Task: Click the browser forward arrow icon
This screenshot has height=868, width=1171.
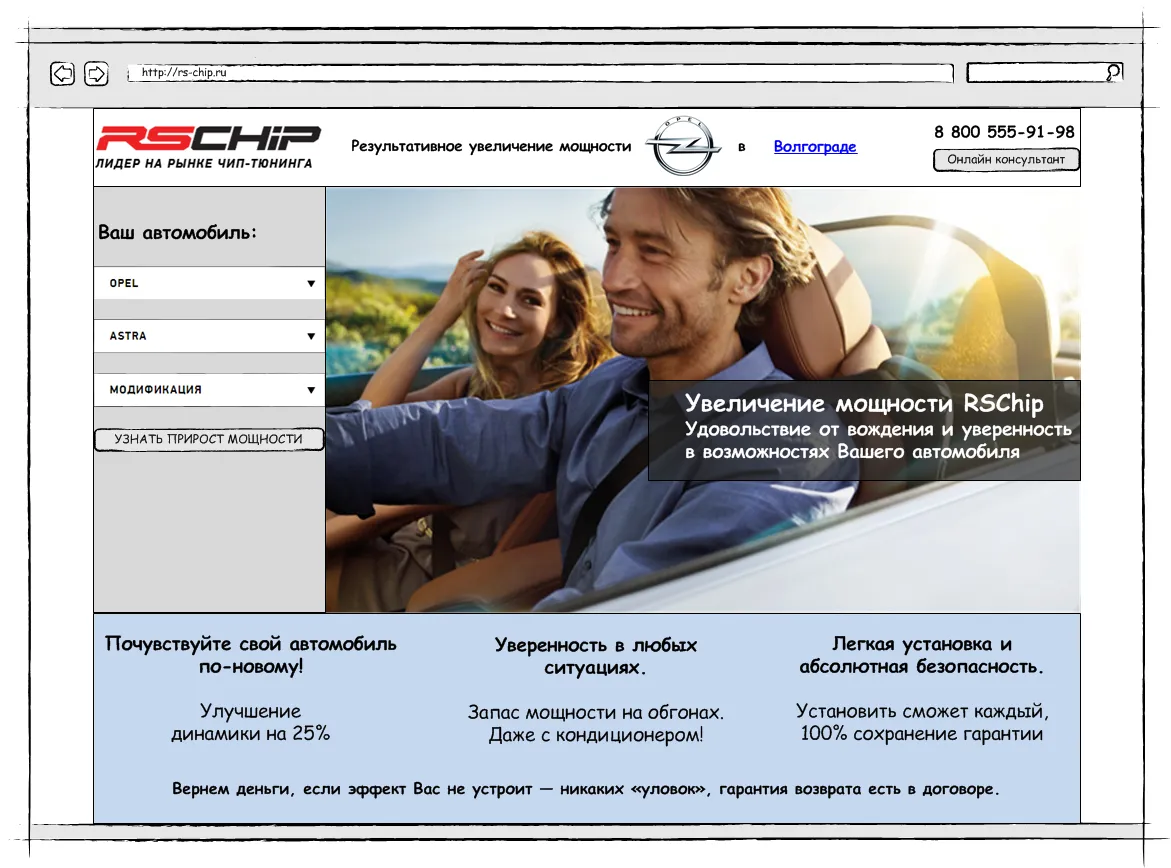Action: pyautogui.click(x=97, y=74)
